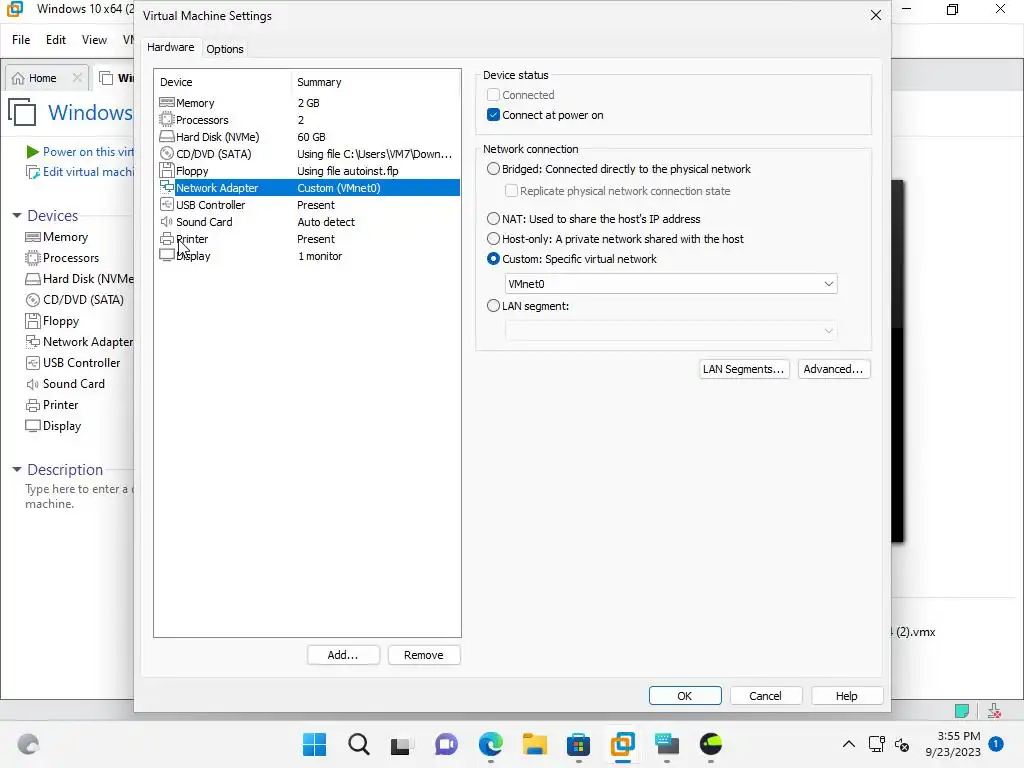
Task: Select the Hard Disk (NVMe) icon in settings list
Action: click(x=167, y=136)
